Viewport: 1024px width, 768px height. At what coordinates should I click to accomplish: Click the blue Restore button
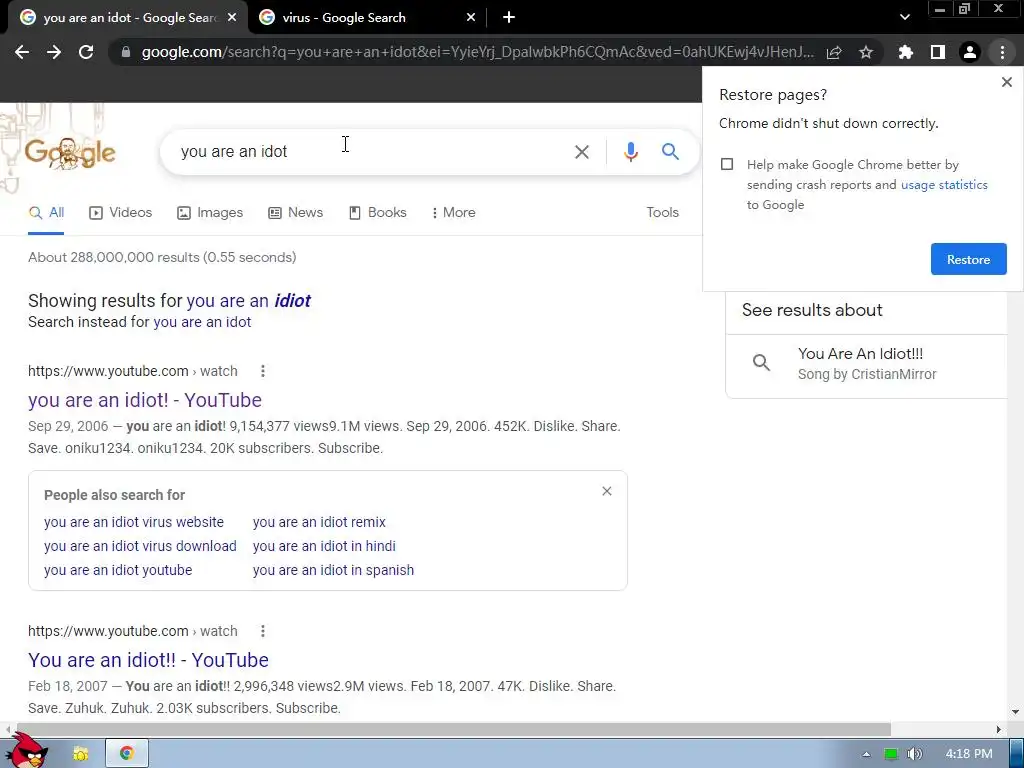(968, 259)
